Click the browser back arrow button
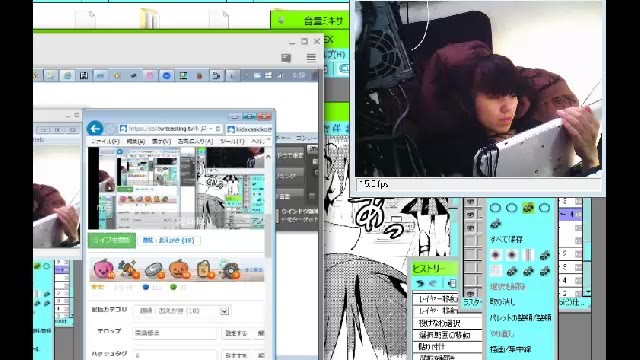Screen dimensions: 640x360 click(x=95, y=129)
